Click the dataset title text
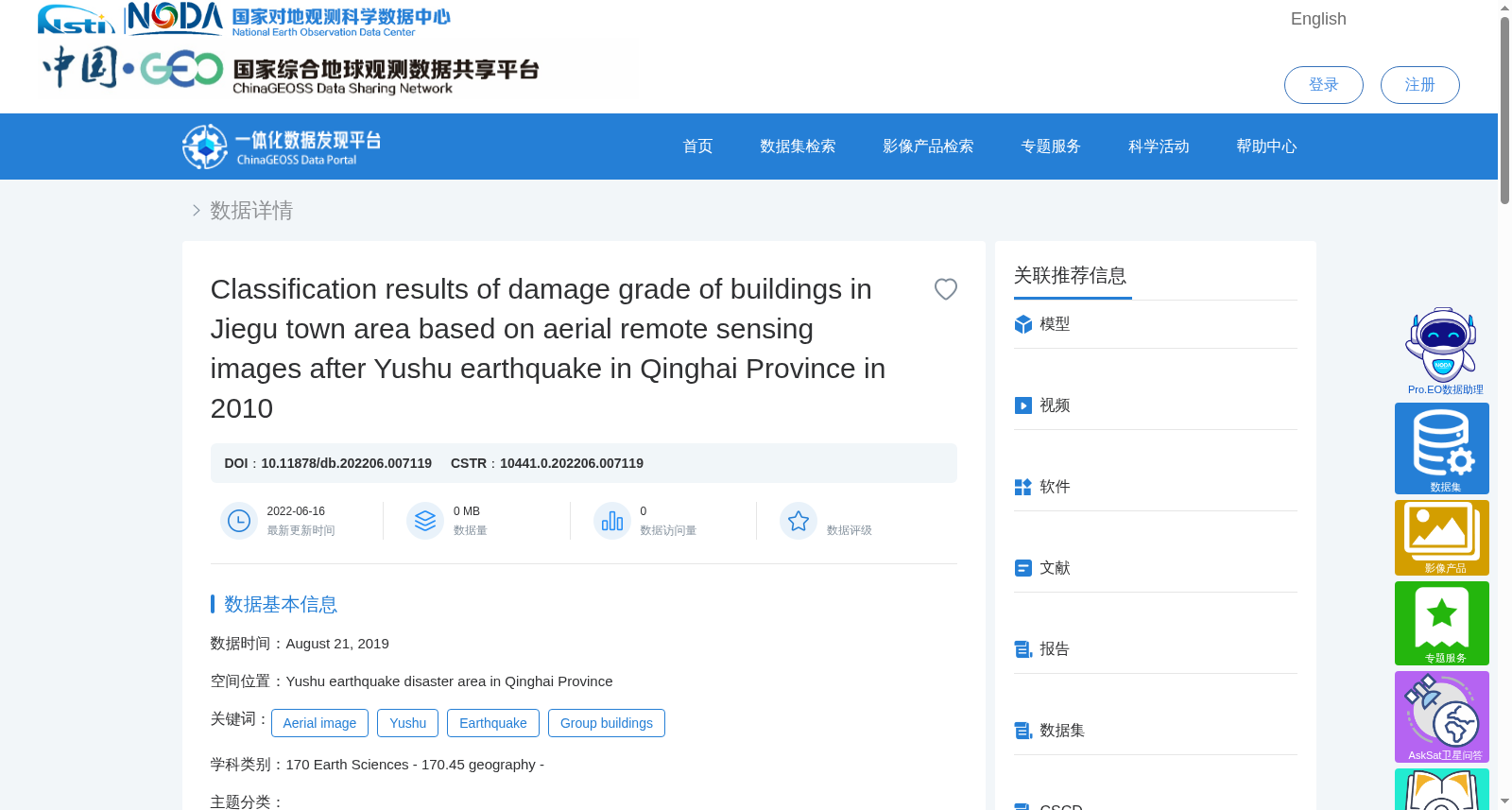 pos(548,349)
